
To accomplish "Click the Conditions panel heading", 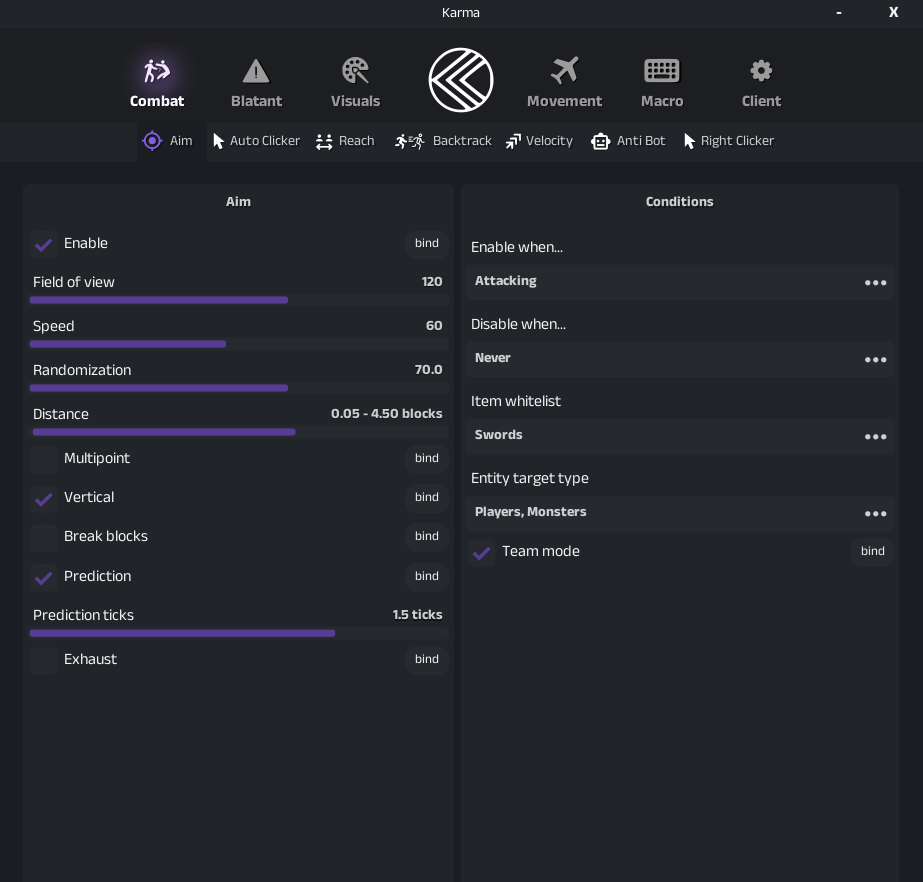I will coord(679,202).
